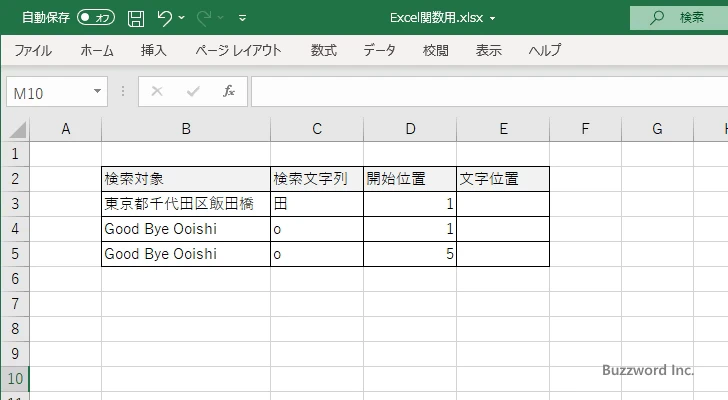Select cell C5 containing o
The image size is (728, 400).
pyautogui.click(x=317, y=254)
